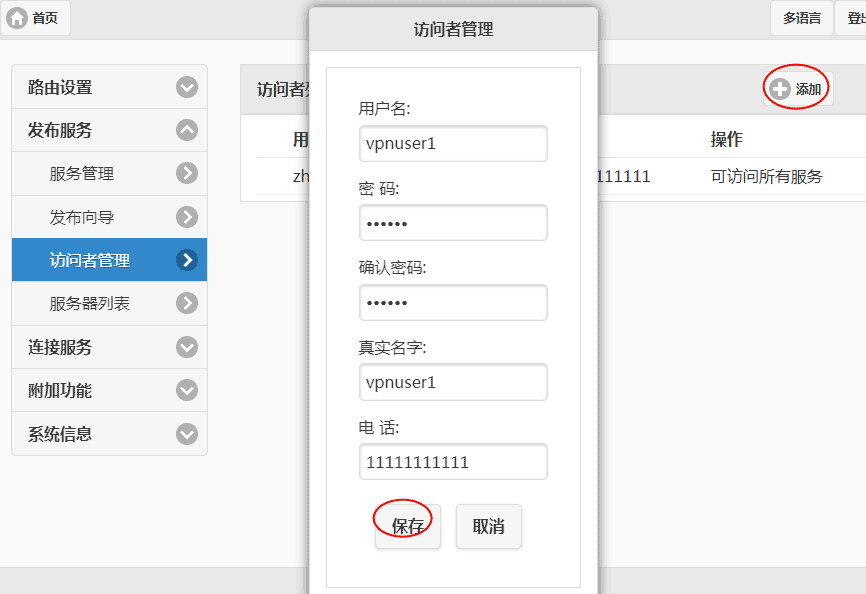This screenshot has height=594, width=866.
Task: Click the arrow icon next to 服务器列表
Action: coord(187,303)
